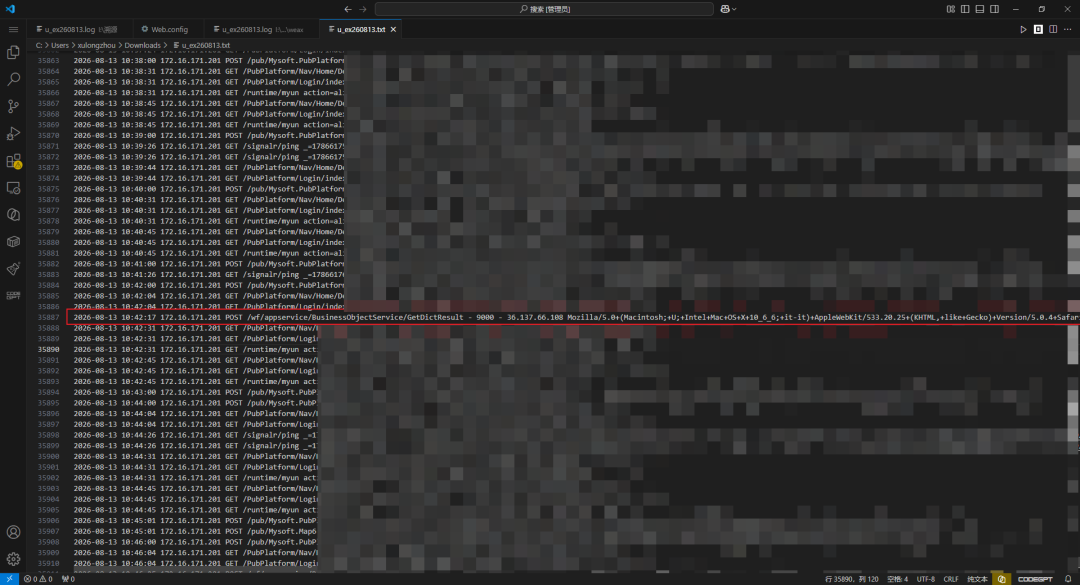This screenshot has width=1080, height=585.
Task: Open the Extensions view with badge
Action: click(x=13, y=161)
